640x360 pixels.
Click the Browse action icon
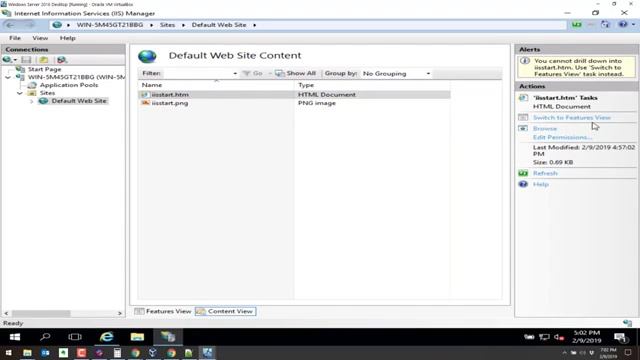point(523,128)
